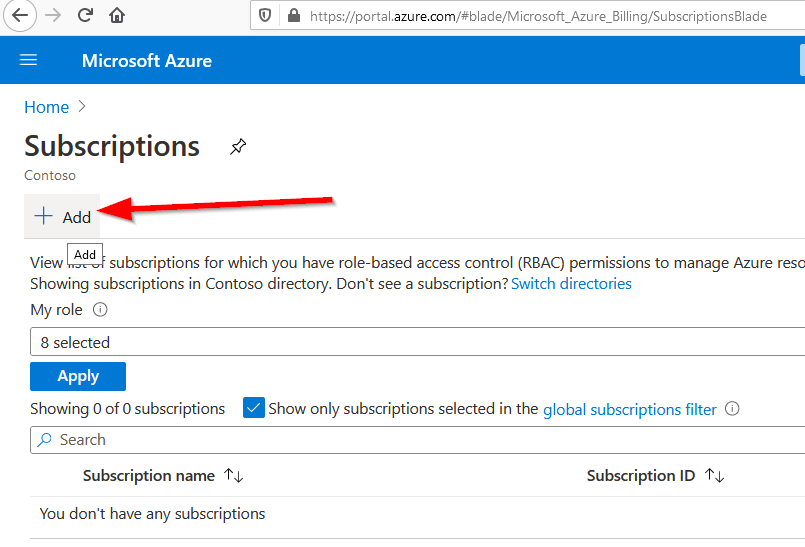Click sort arrows beside Subscription ID
This screenshot has height=547, width=805.
(x=715, y=476)
